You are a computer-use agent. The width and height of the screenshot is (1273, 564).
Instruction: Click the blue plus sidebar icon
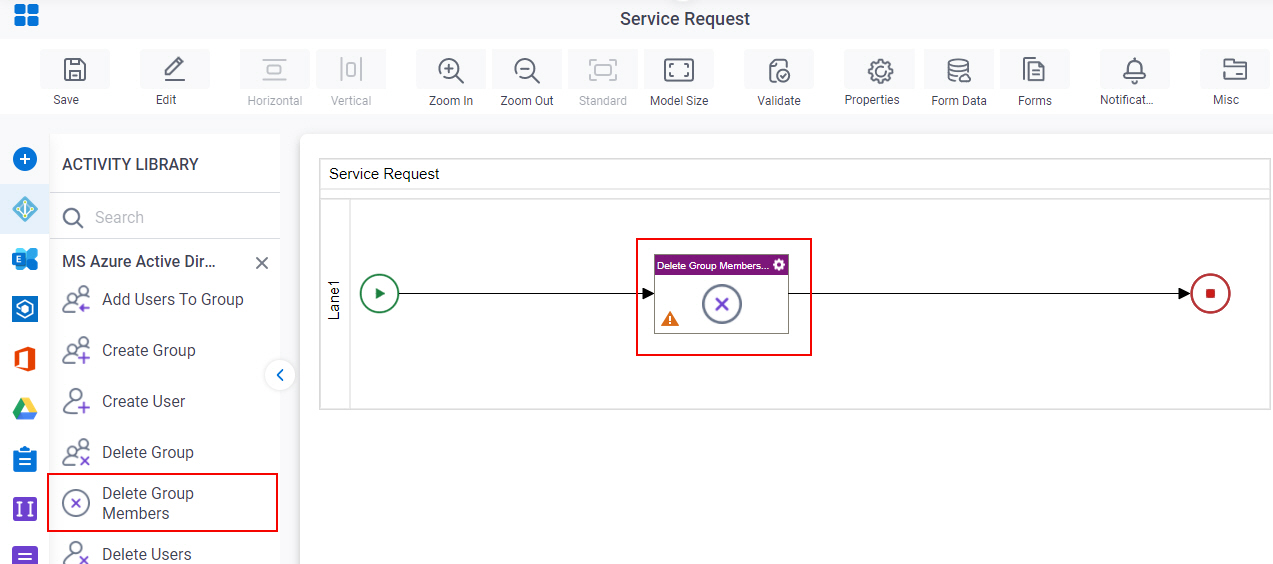[x=25, y=159]
